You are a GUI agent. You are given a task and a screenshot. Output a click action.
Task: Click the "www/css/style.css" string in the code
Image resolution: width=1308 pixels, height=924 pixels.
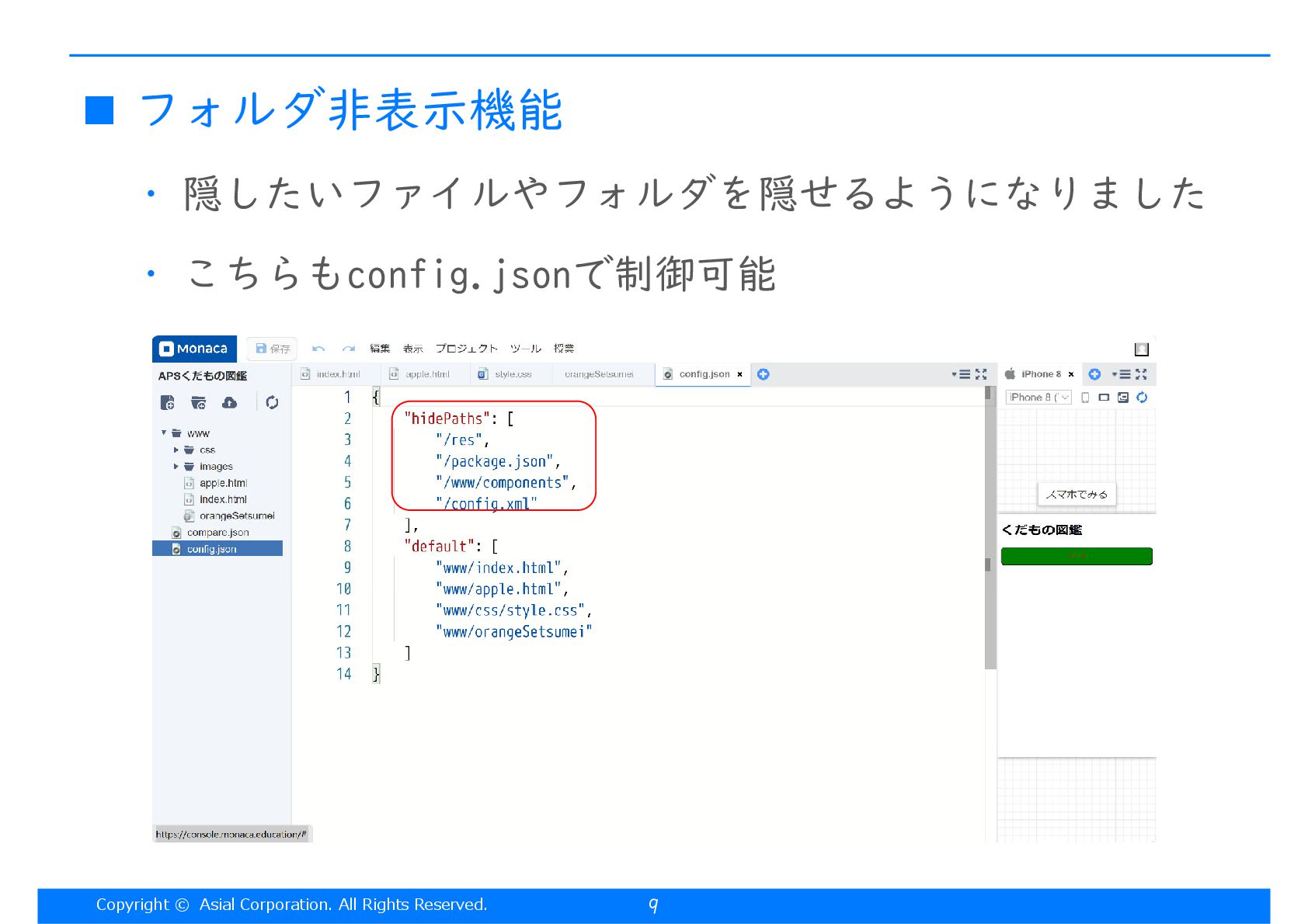pyautogui.click(x=510, y=610)
